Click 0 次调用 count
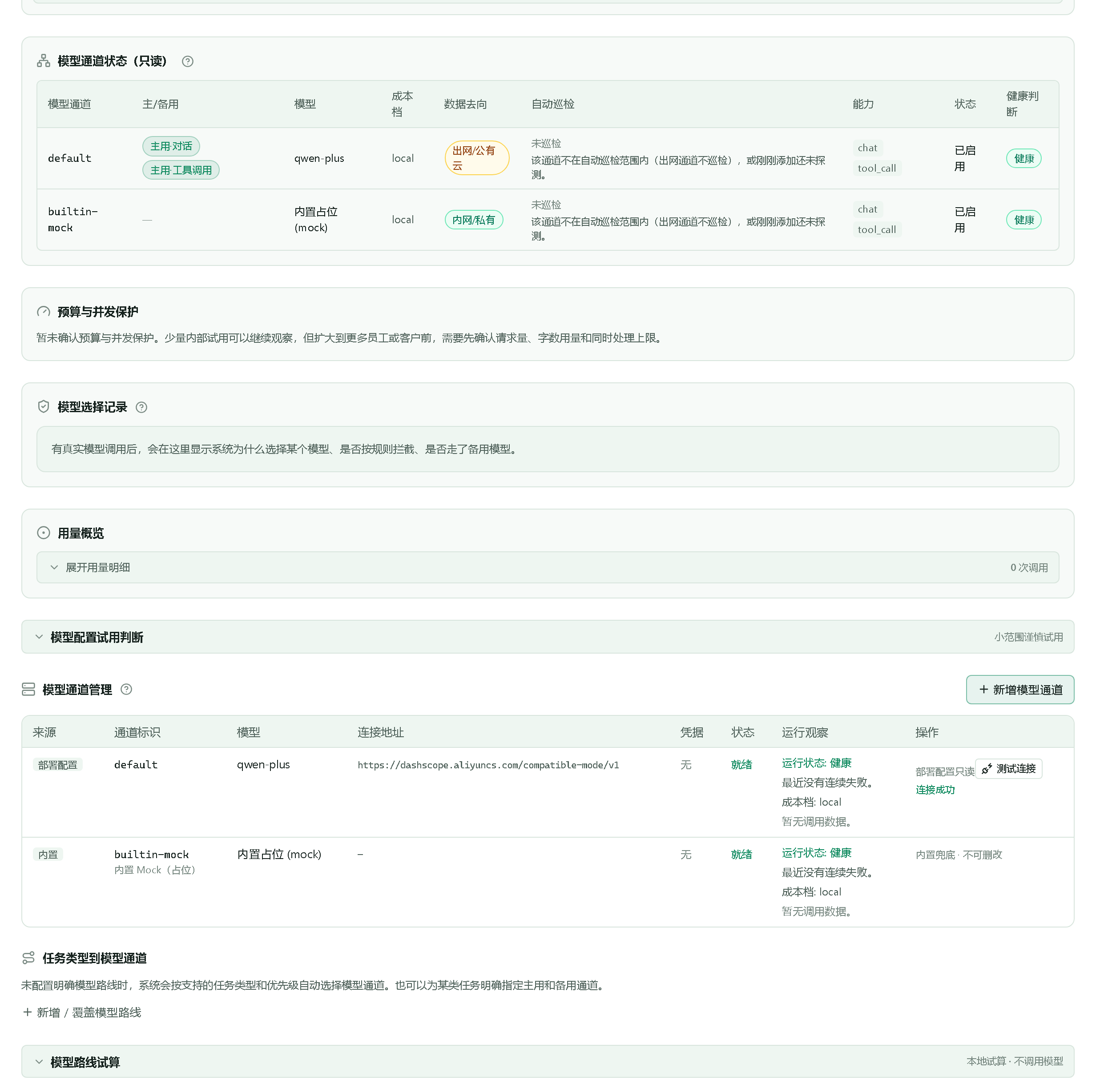 coord(1029,567)
